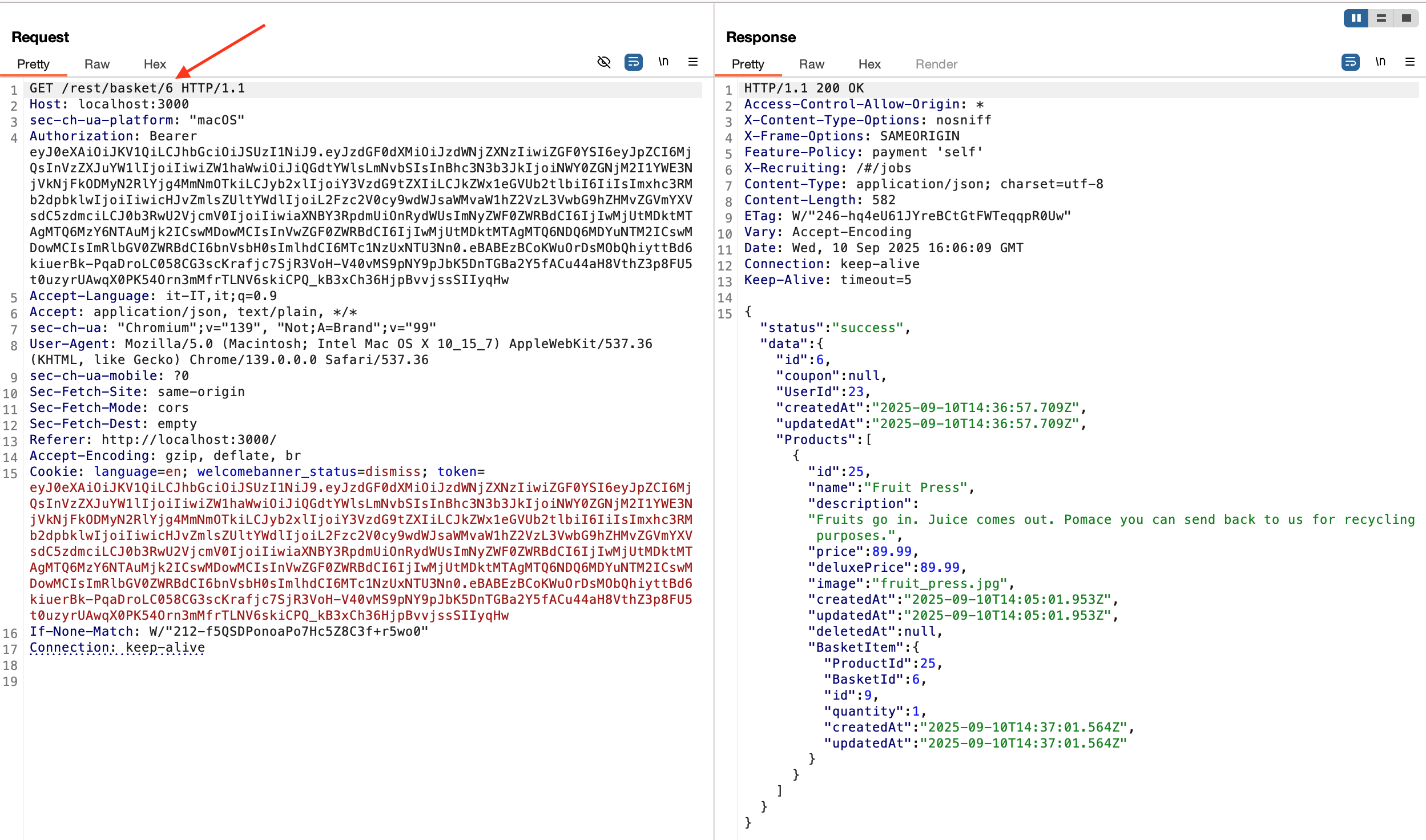Open Request panel hamburger options menu
Screen dimensions: 1426x840
pyautogui.click(x=693, y=62)
